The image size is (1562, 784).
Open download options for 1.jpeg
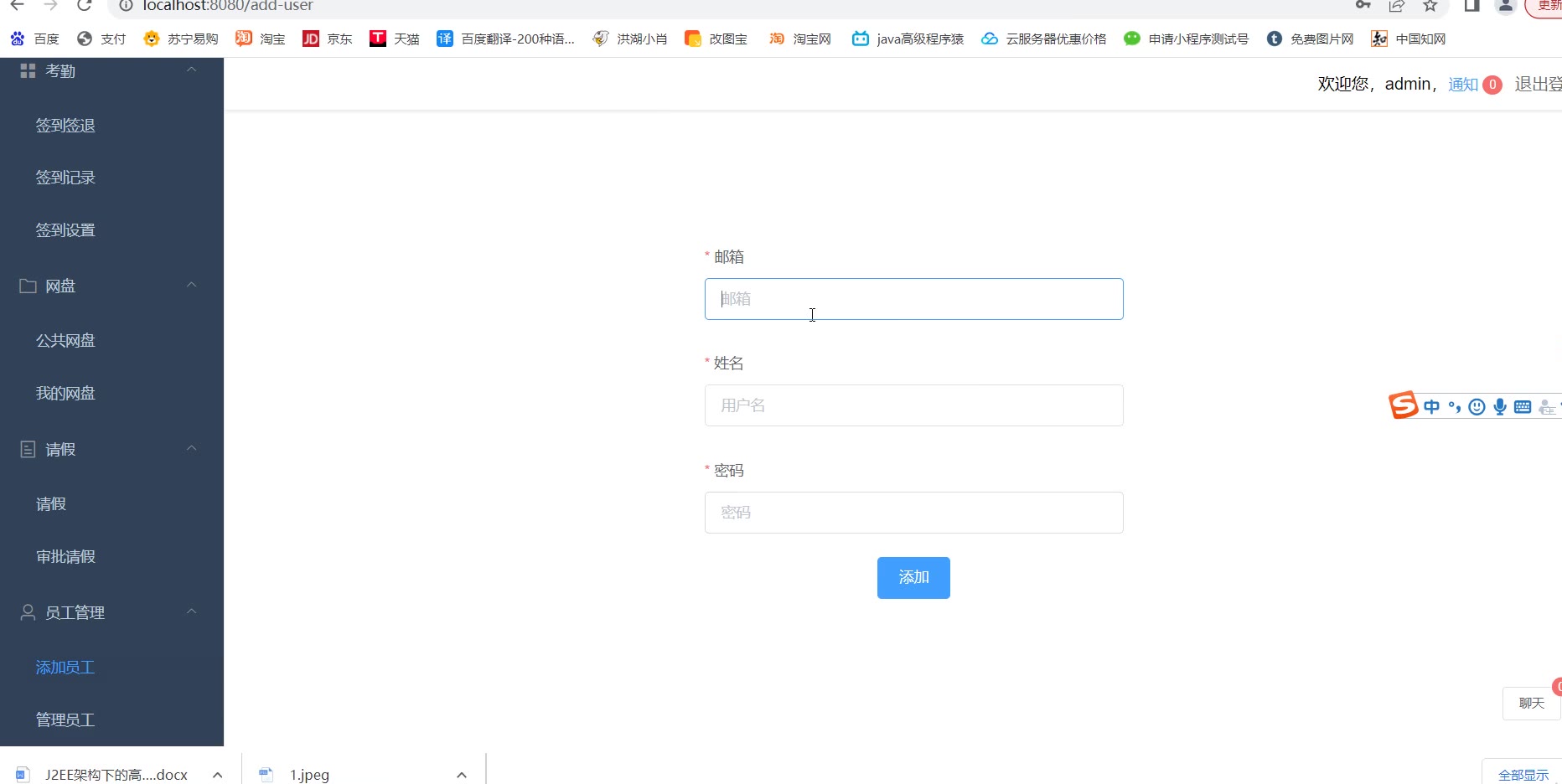click(462, 775)
